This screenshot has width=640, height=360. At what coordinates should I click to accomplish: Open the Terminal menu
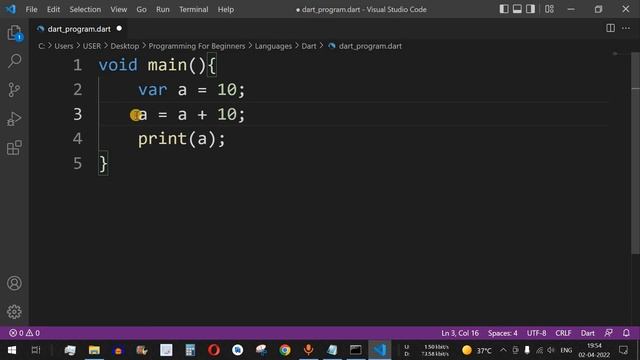point(193,9)
